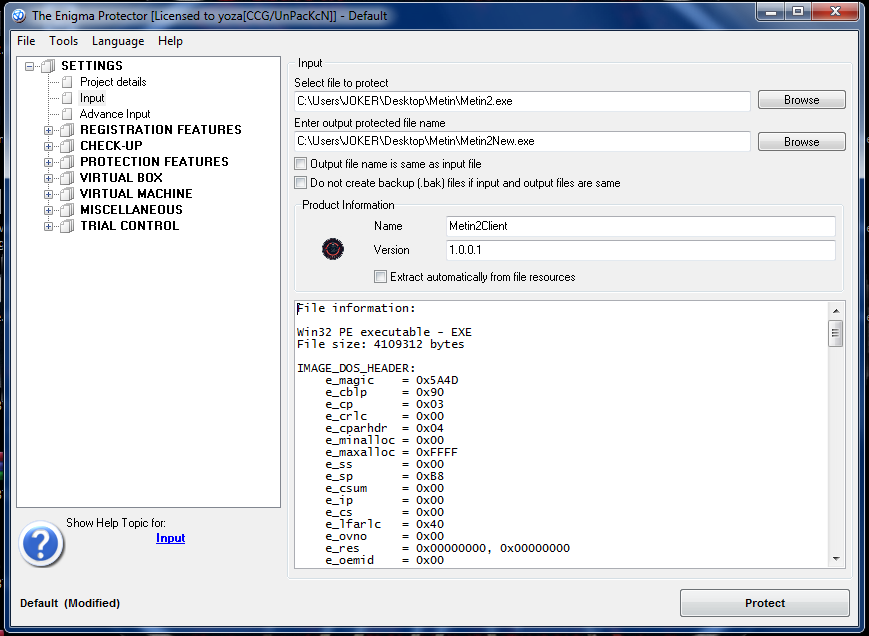The width and height of the screenshot is (869, 636).
Task: Browse for output protected file name
Action: click(801, 141)
